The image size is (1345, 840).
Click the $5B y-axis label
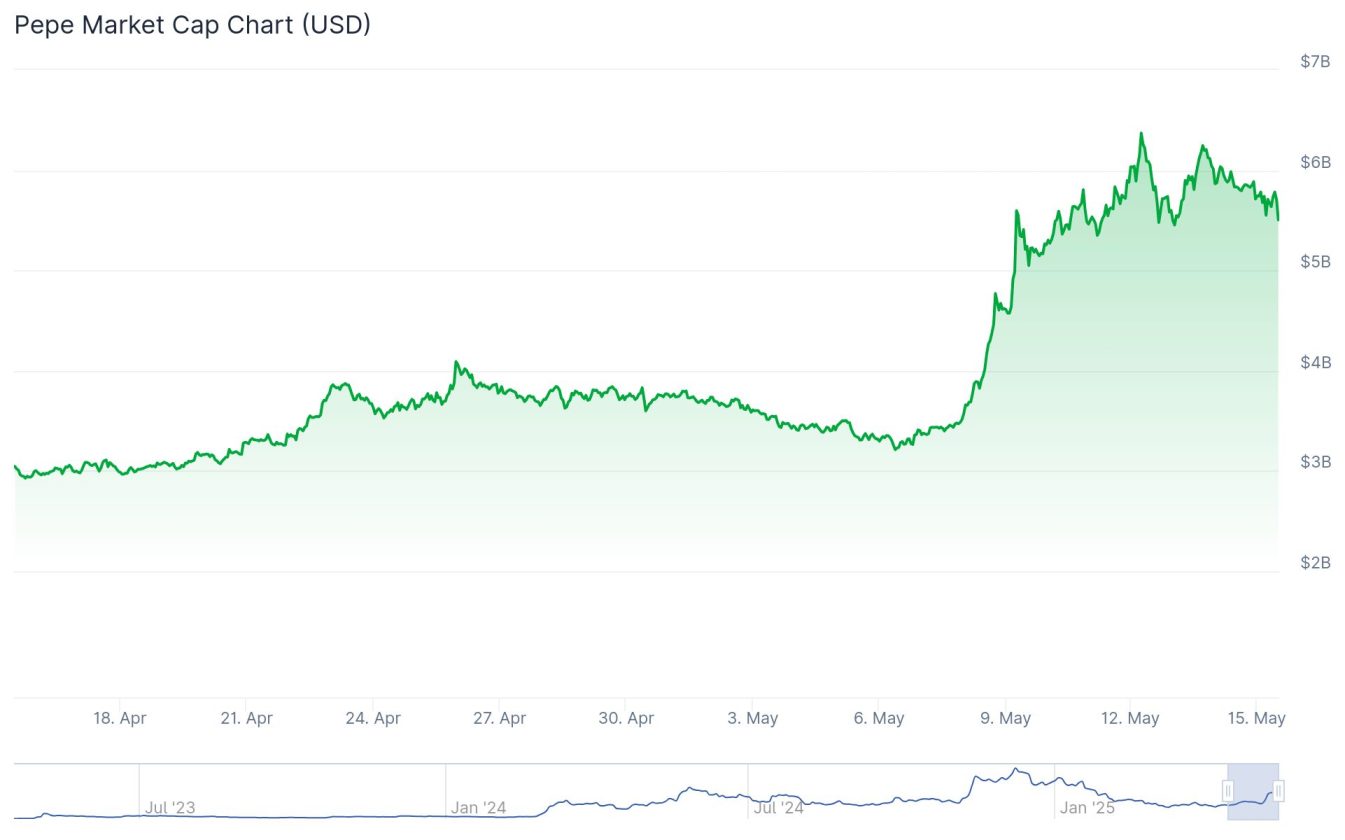(1315, 262)
